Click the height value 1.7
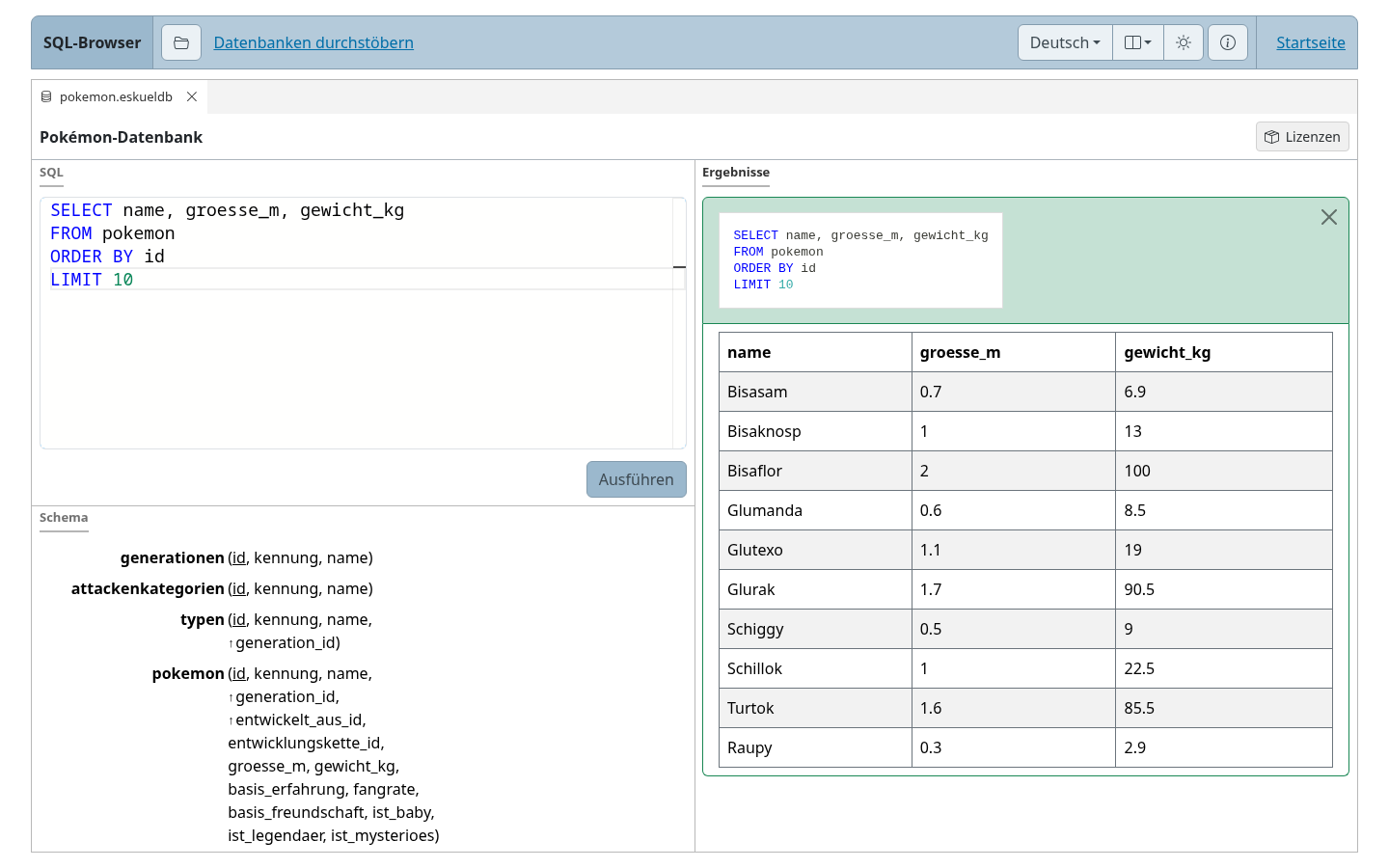The image size is (1389, 868). pyautogui.click(x=1014, y=589)
